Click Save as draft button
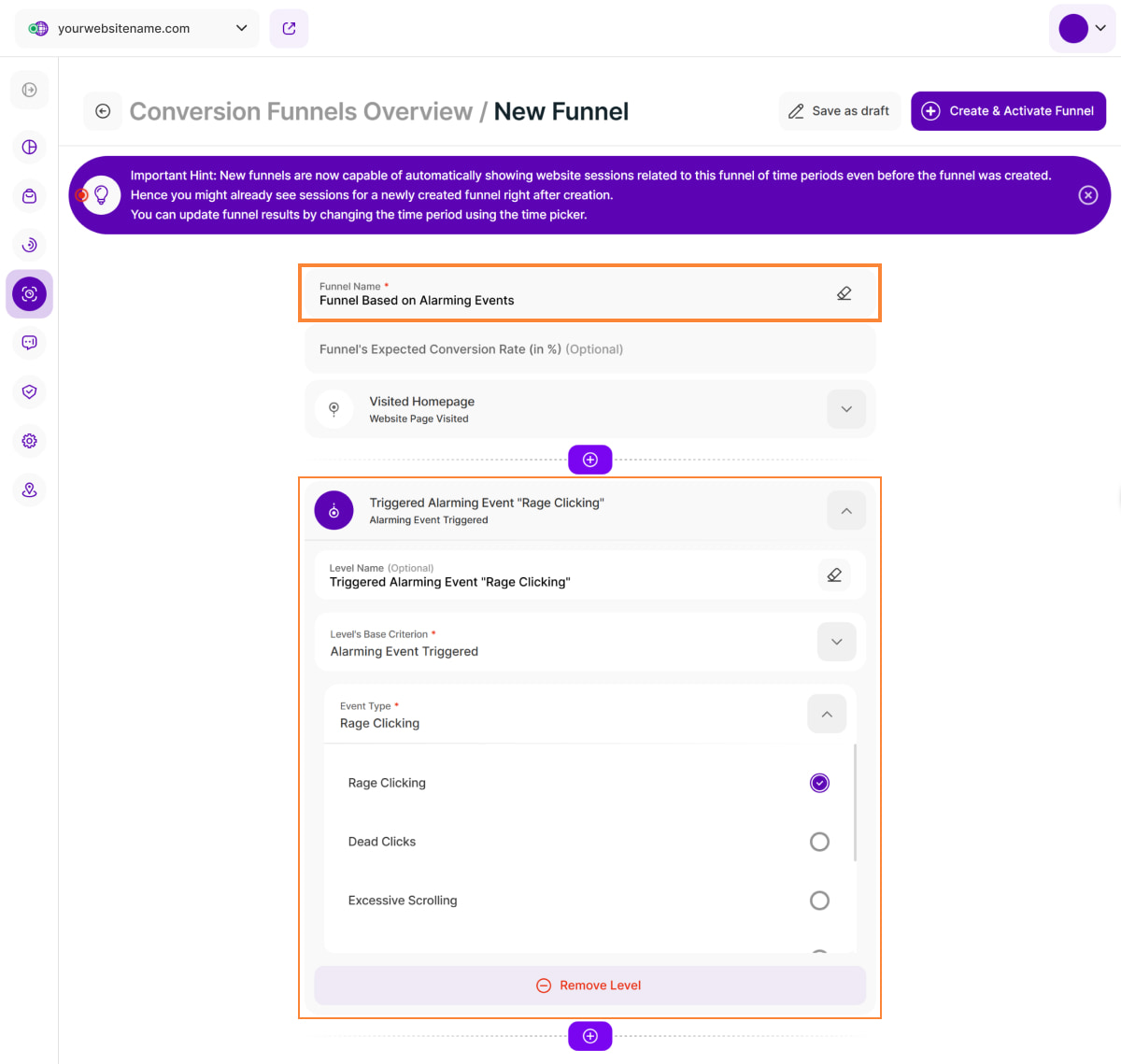This screenshot has height=1064, width=1121. coord(839,111)
